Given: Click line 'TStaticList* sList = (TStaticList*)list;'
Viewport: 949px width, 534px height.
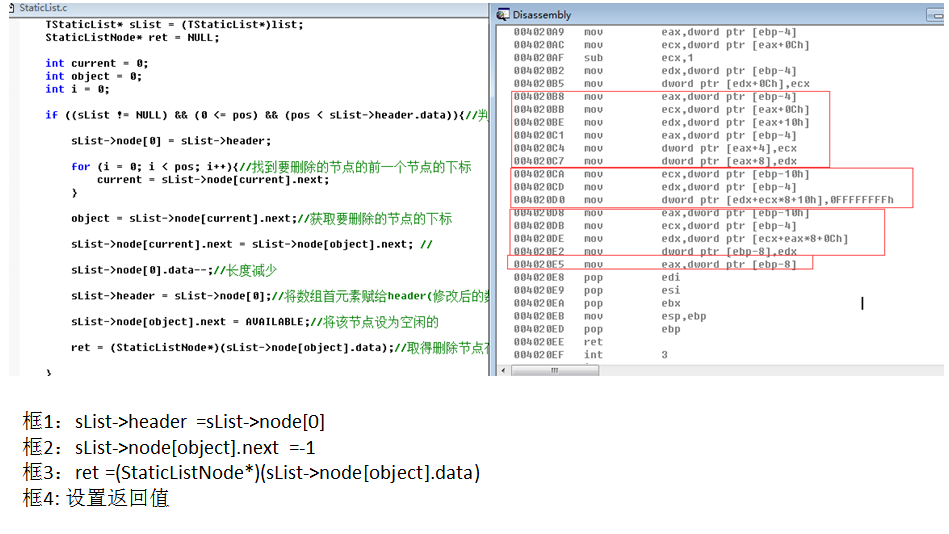Looking at the screenshot, I should coord(174,25).
